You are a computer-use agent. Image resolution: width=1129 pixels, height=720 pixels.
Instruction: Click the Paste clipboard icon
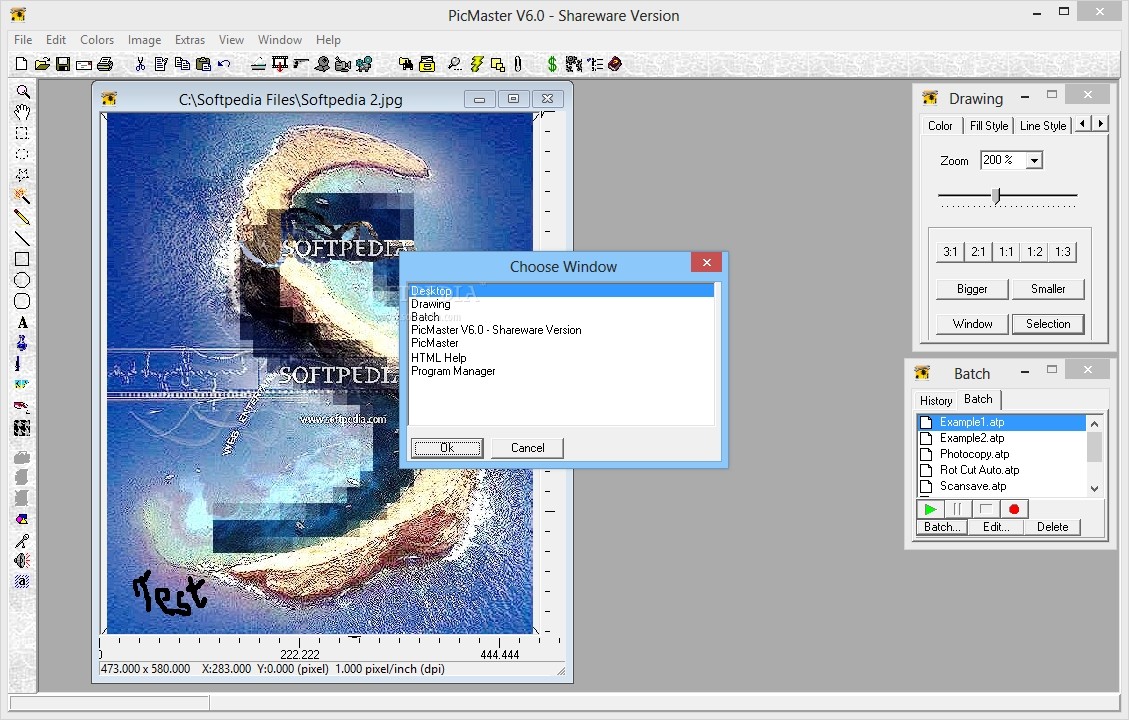203,64
